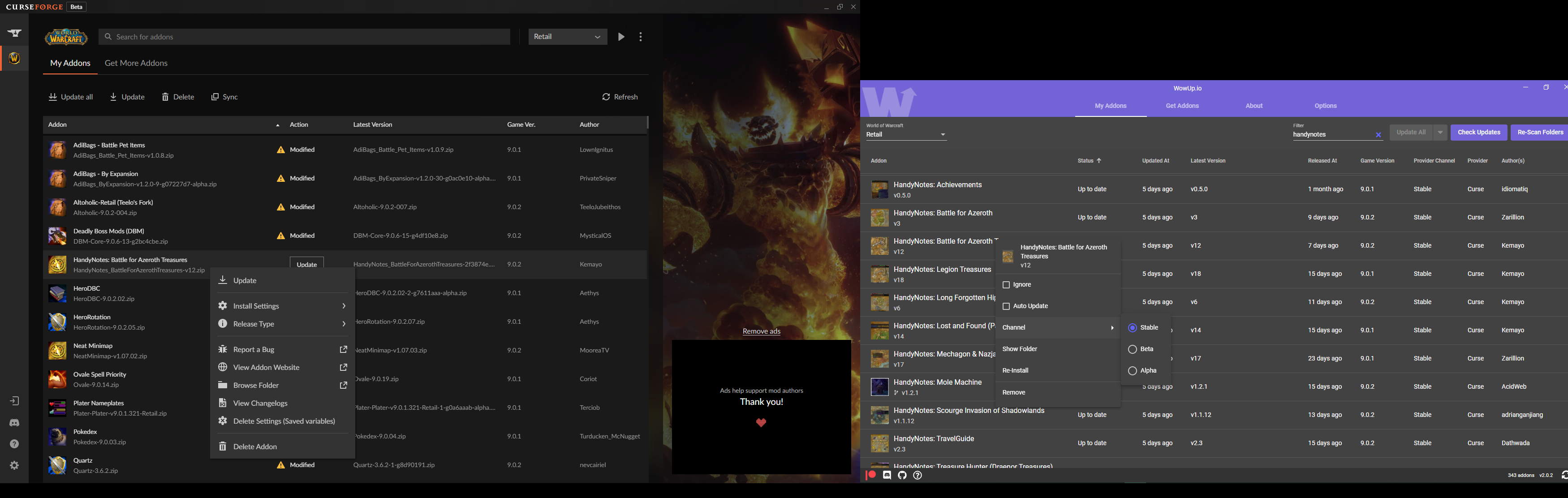Open Discord from the CurseForge sidebar

(14, 422)
